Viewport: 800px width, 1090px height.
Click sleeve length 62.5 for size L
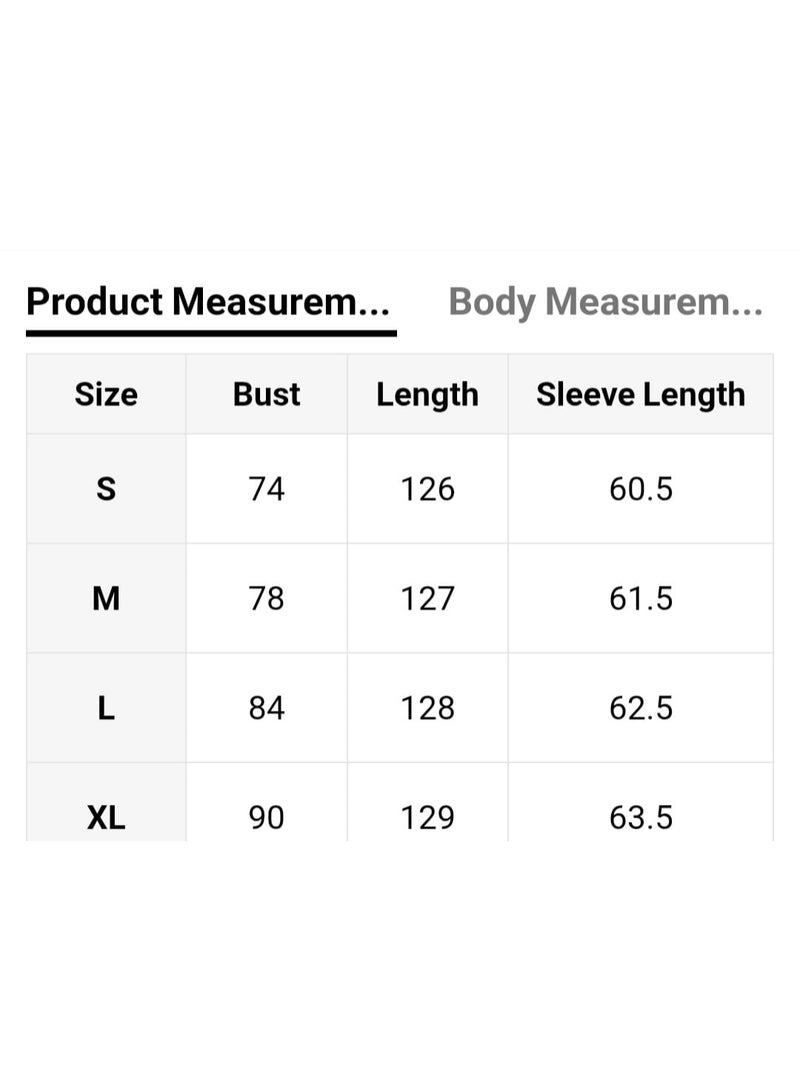(x=641, y=707)
